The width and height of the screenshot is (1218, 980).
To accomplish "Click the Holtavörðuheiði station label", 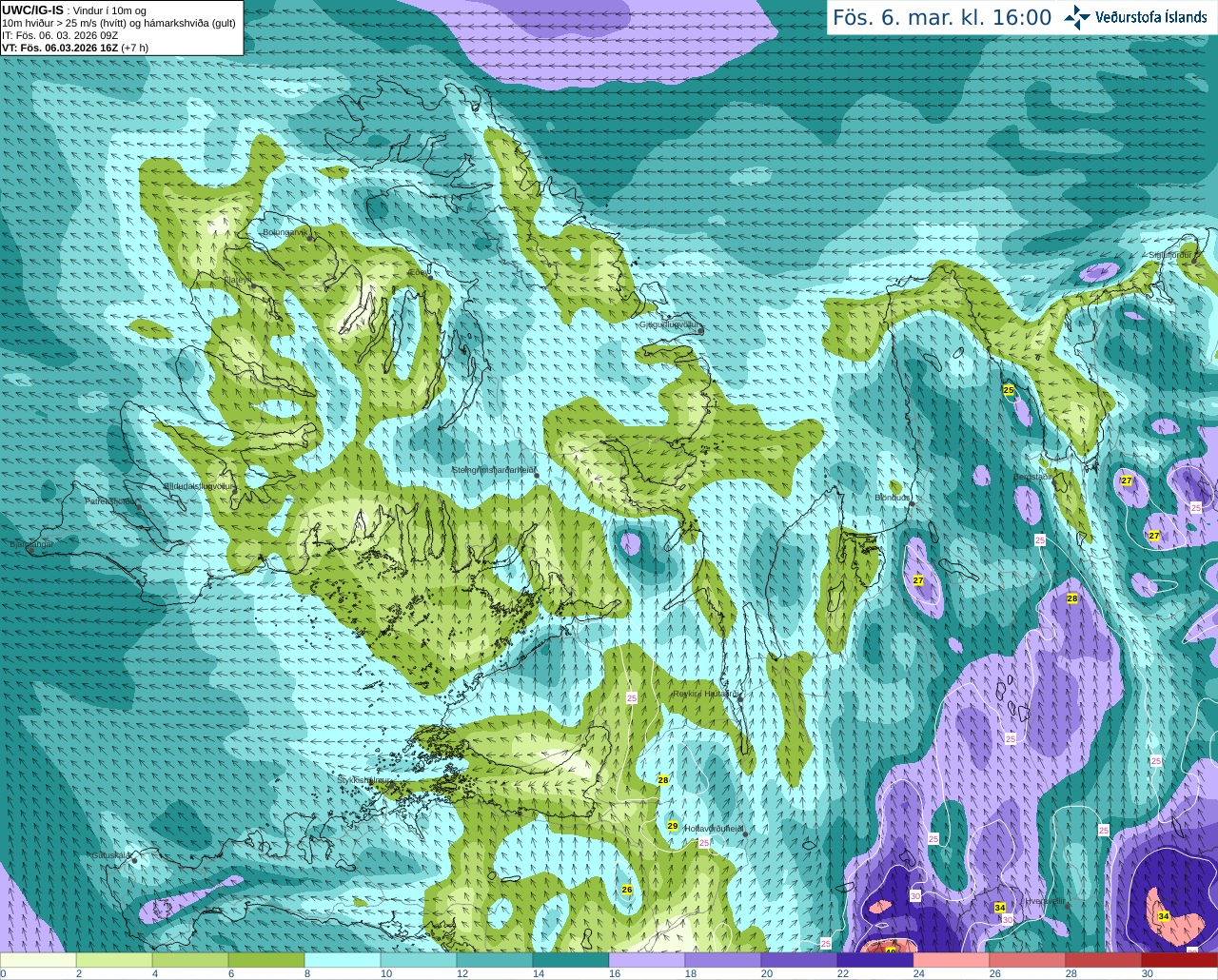I will pos(713,829).
